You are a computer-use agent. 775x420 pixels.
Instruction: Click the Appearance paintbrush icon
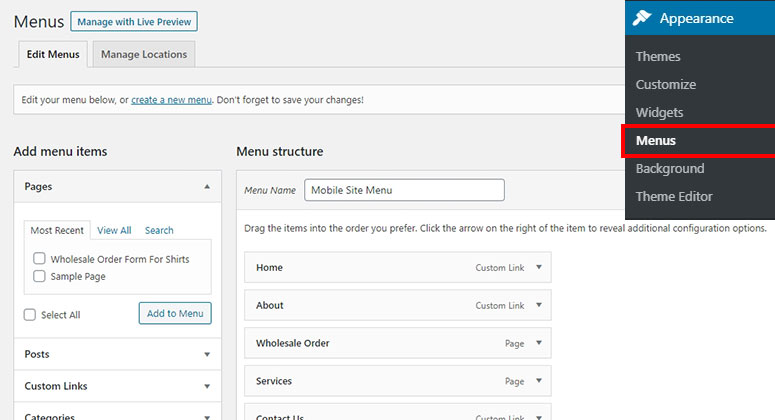point(642,18)
